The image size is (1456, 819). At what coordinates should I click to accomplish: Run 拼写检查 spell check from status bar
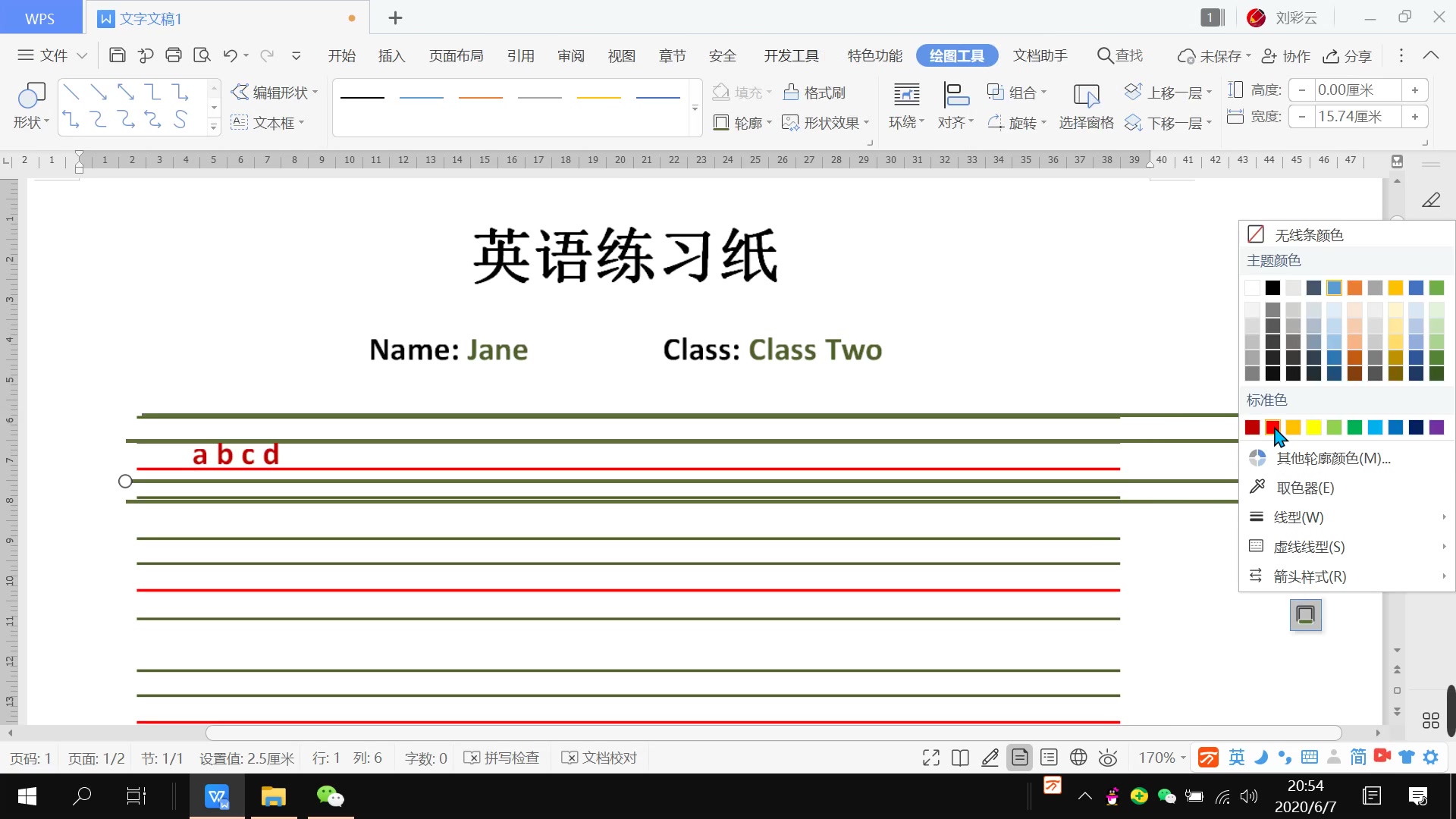[501, 757]
